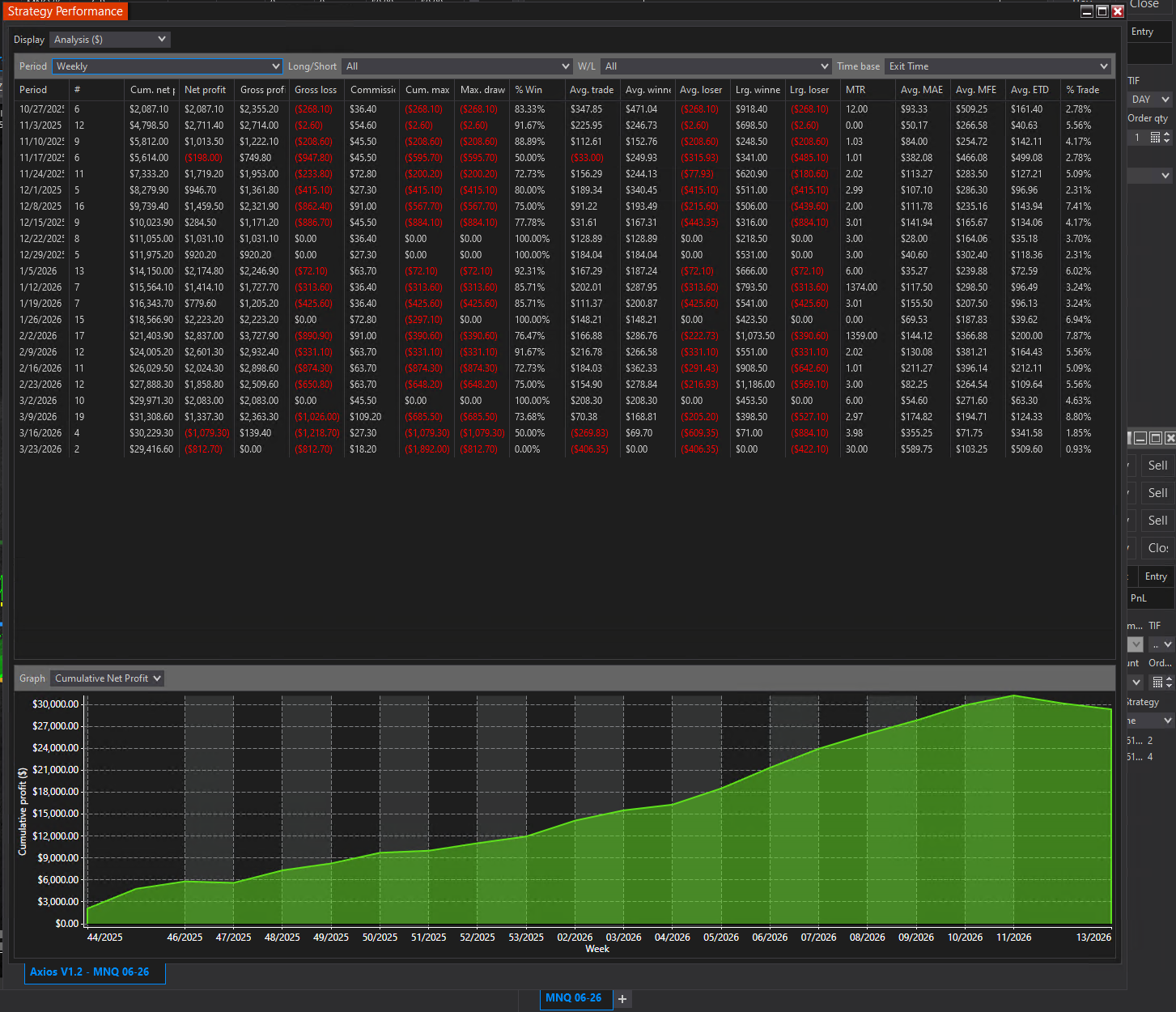Add a new tab with plus icon
Image resolution: width=1176 pixels, height=1012 pixels.
click(622, 999)
